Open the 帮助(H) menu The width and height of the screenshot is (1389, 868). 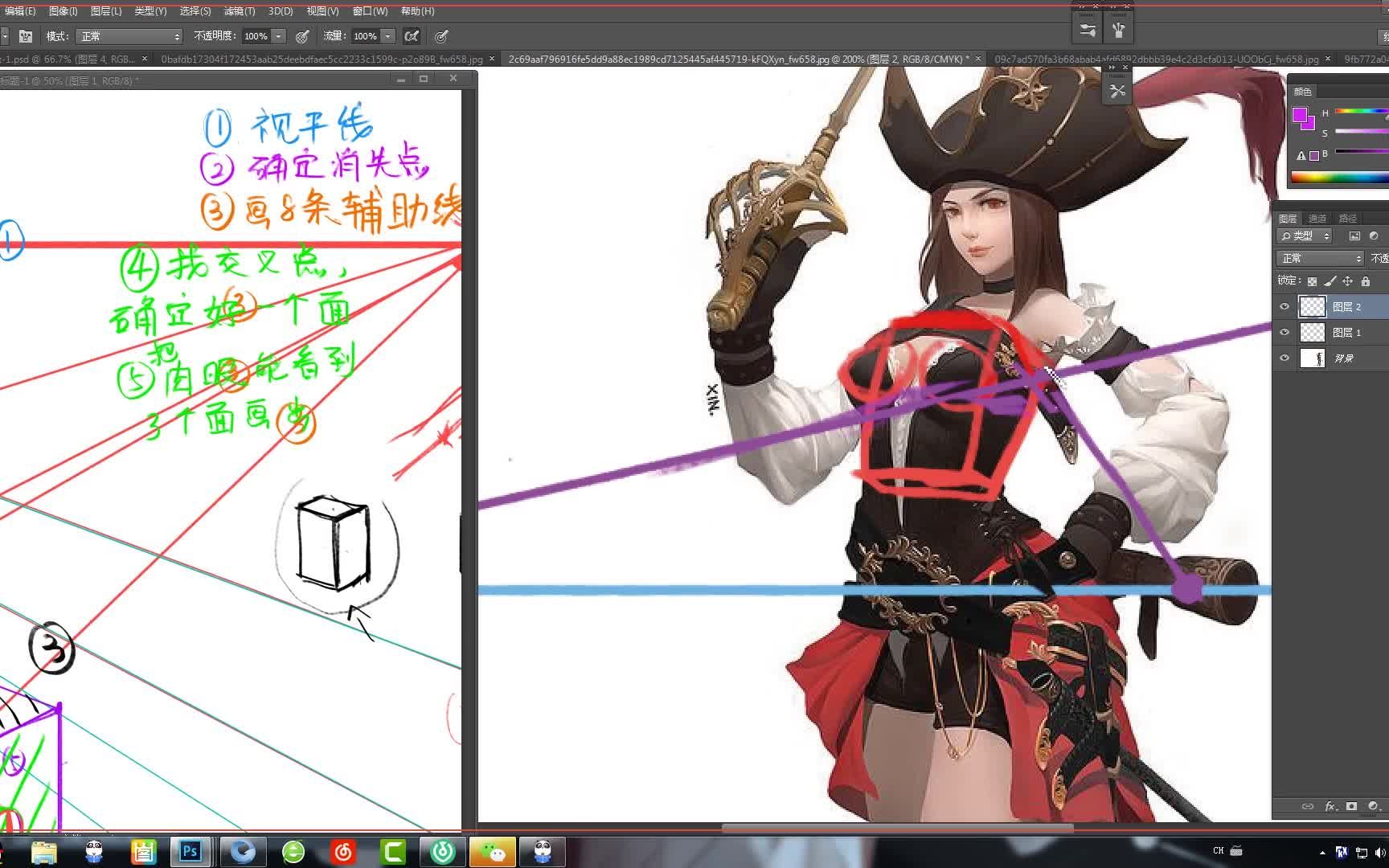pyautogui.click(x=417, y=11)
